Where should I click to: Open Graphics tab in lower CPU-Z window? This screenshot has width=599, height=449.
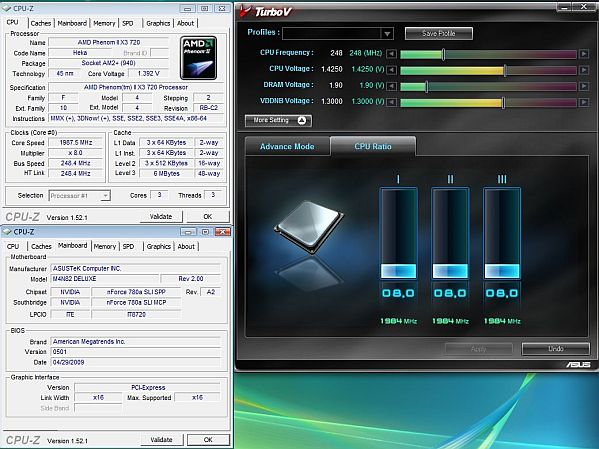point(159,246)
